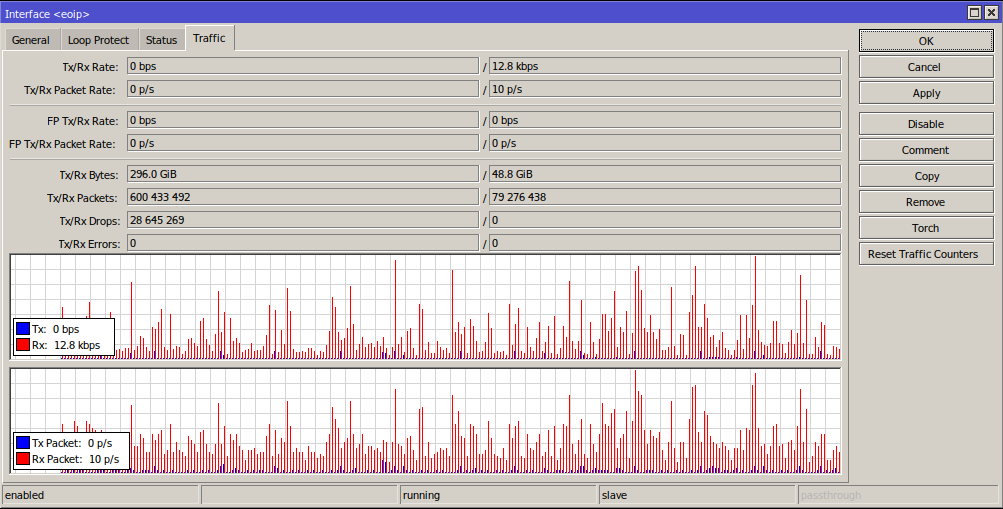Click the Traffic tab
Screen dimensions: 1003x509
(209, 39)
